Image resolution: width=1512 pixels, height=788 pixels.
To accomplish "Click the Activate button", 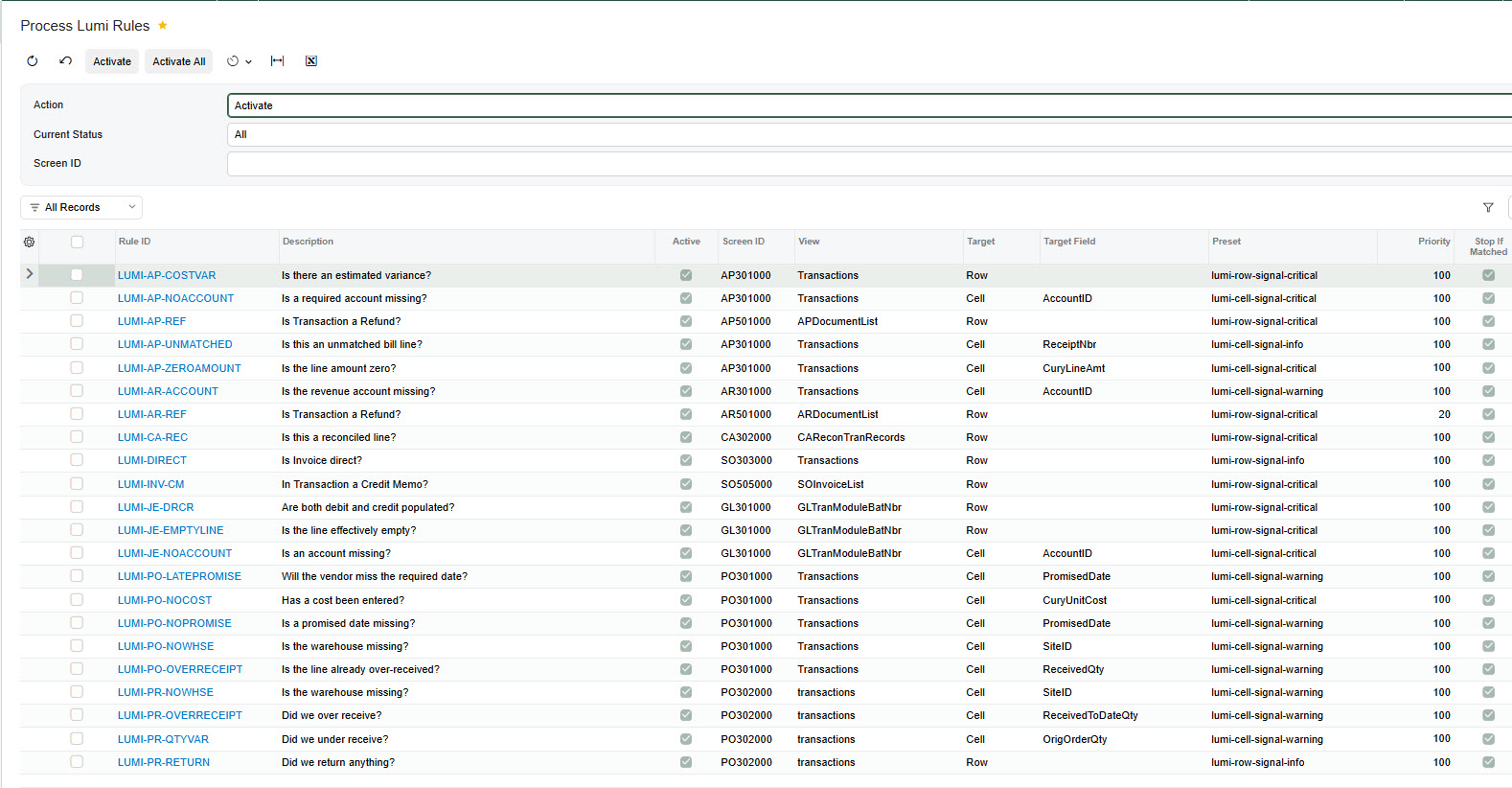I will click(x=112, y=61).
